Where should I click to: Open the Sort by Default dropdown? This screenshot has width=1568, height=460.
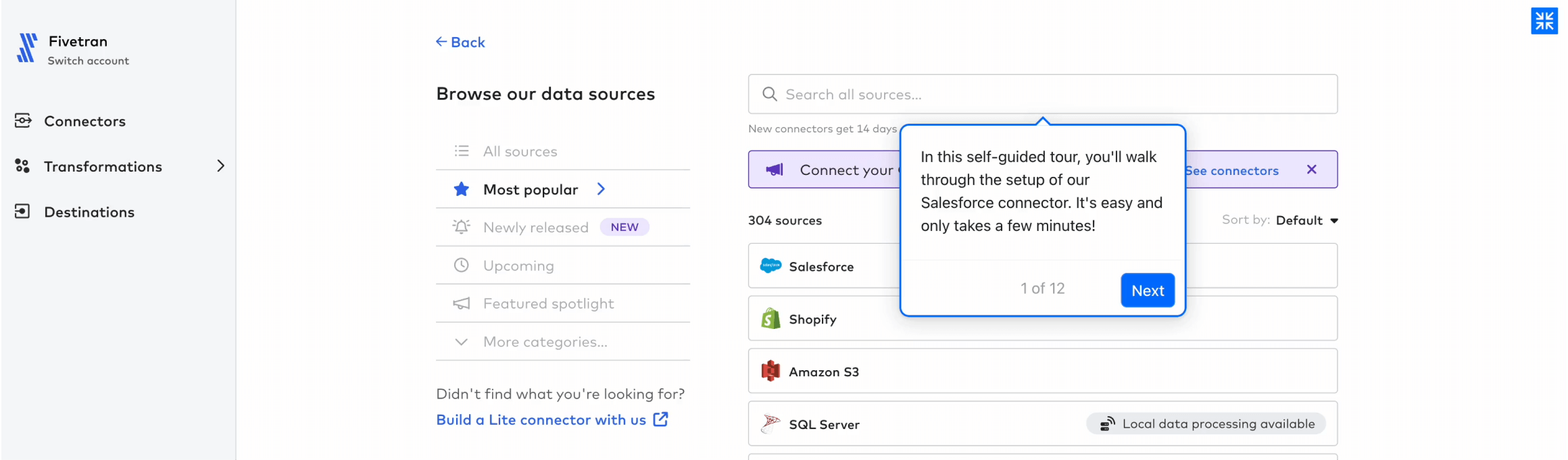tap(1306, 220)
